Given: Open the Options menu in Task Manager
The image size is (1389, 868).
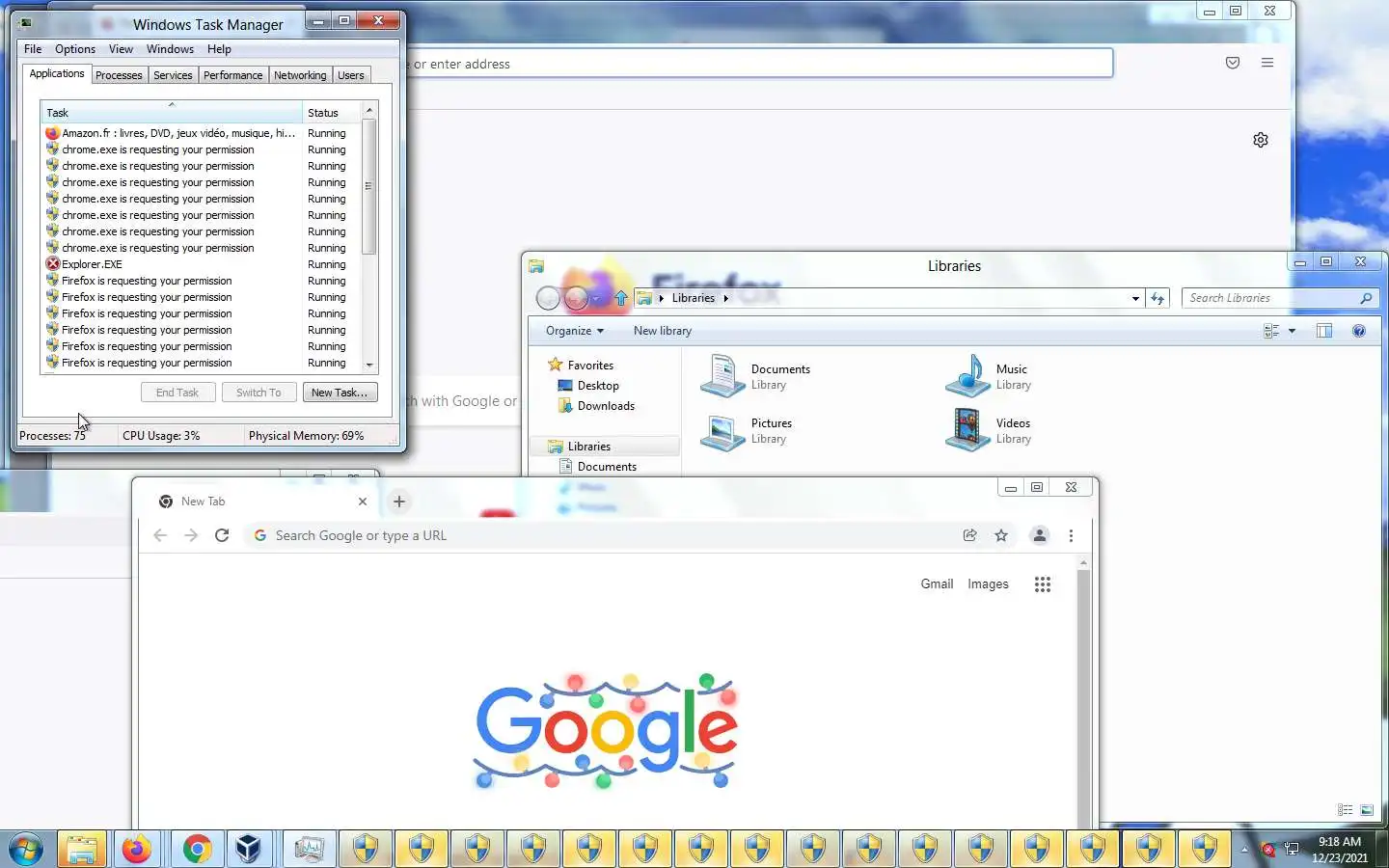Looking at the screenshot, I should [x=75, y=49].
